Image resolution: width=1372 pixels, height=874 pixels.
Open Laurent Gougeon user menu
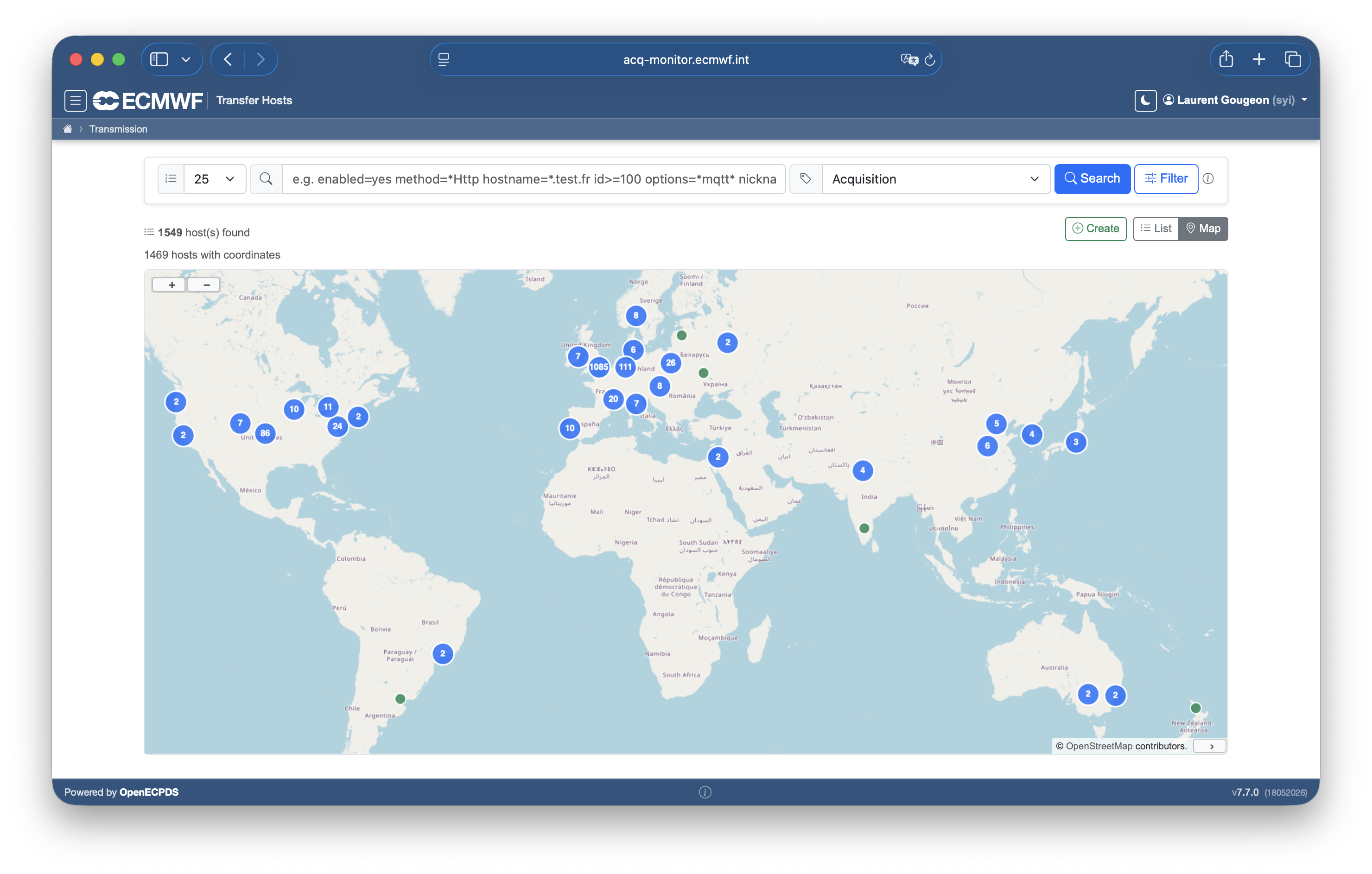coord(1234,100)
